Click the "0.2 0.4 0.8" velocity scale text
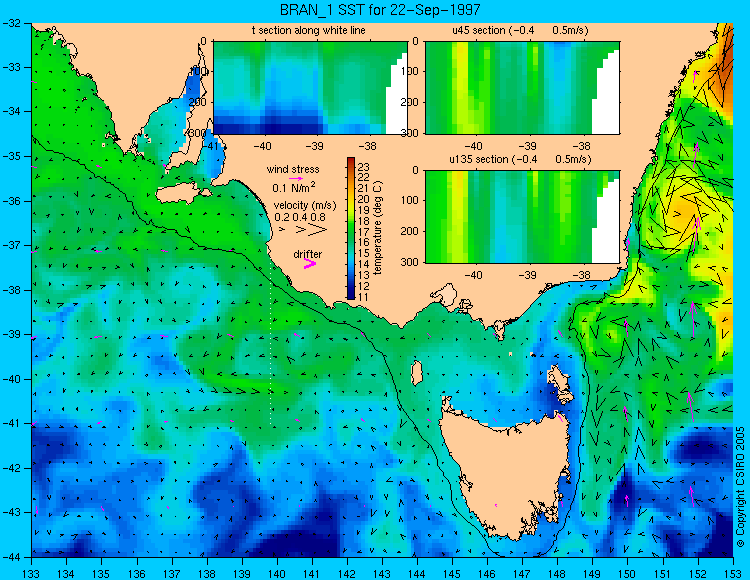The height and width of the screenshot is (580, 750). coord(300,217)
